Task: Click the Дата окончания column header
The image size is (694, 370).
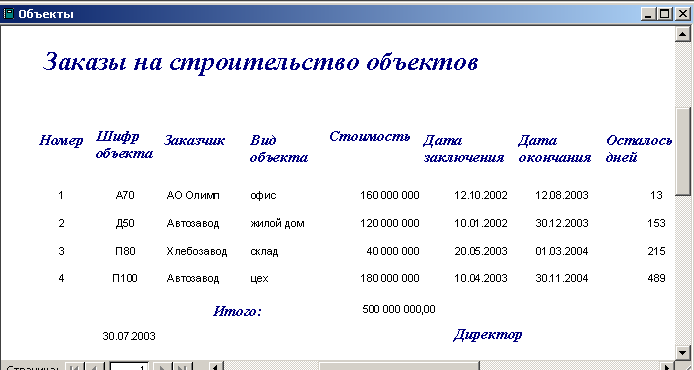Action: pyautogui.click(x=555, y=149)
